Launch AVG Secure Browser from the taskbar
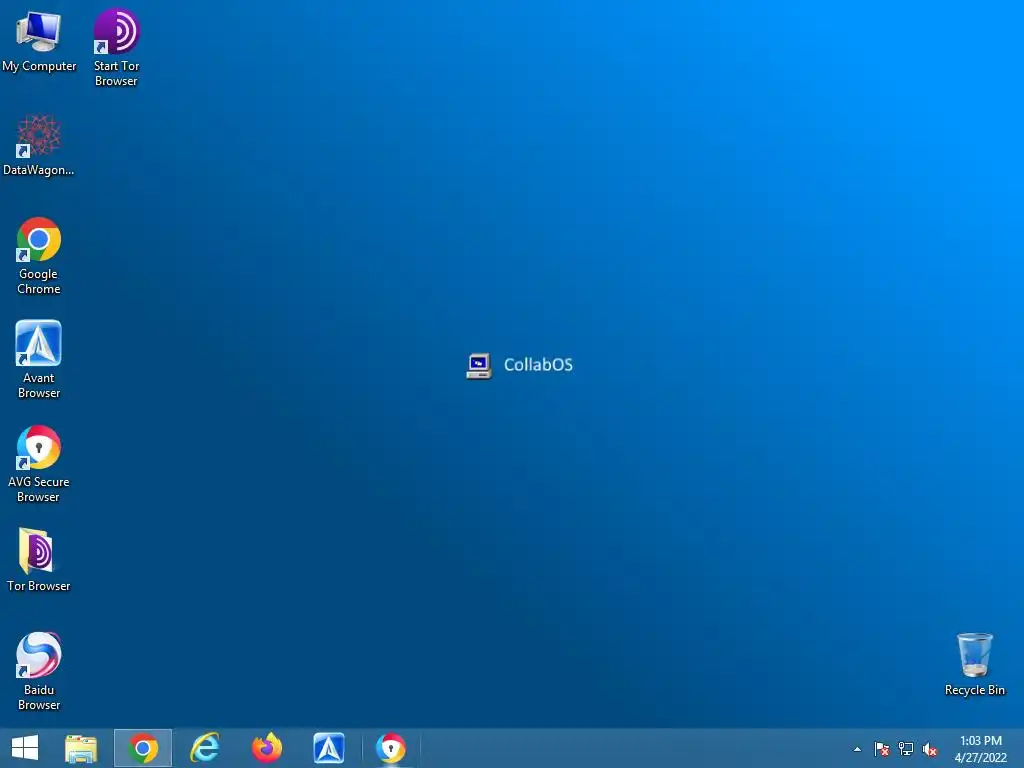The width and height of the screenshot is (1024, 768). point(391,748)
